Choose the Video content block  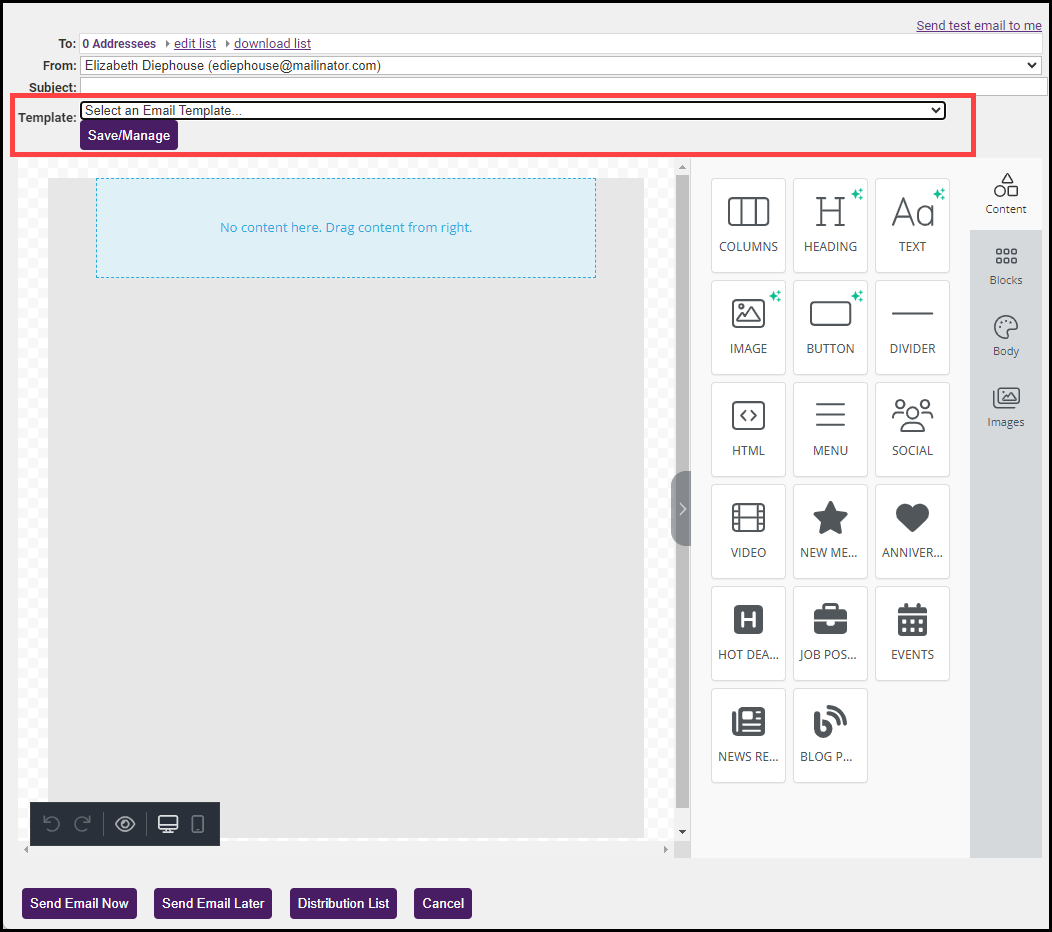[748, 531]
